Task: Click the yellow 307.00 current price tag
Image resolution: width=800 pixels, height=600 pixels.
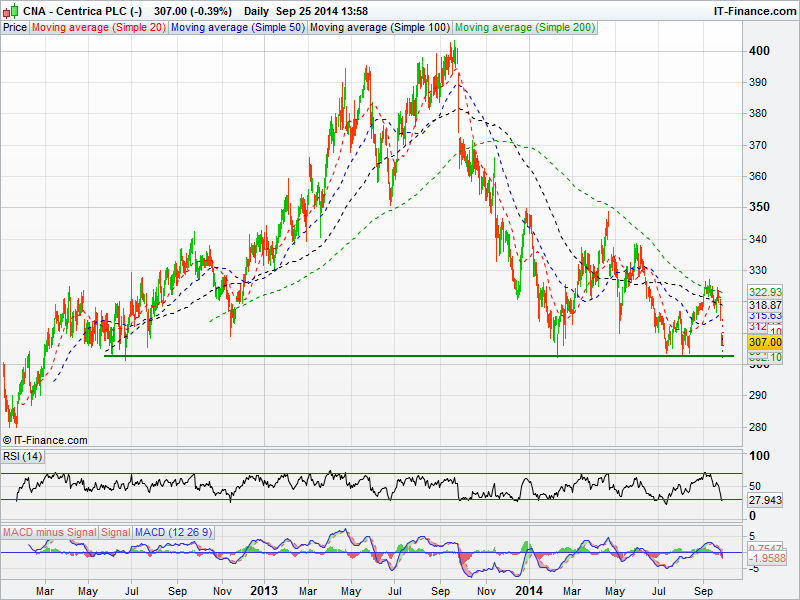Action: pyautogui.click(x=764, y=342)
